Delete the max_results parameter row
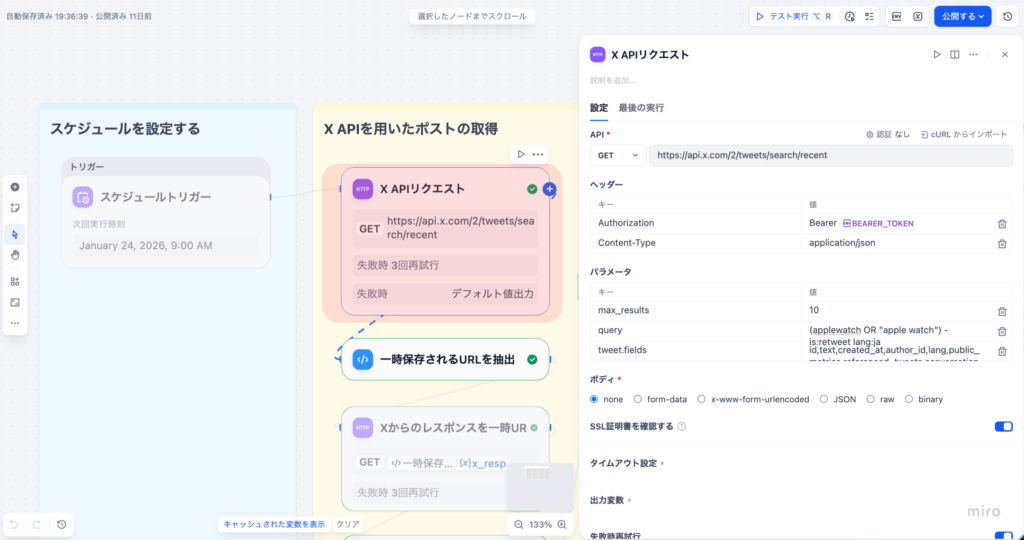Screen dimensions: 1024x540 (1002, 311)
